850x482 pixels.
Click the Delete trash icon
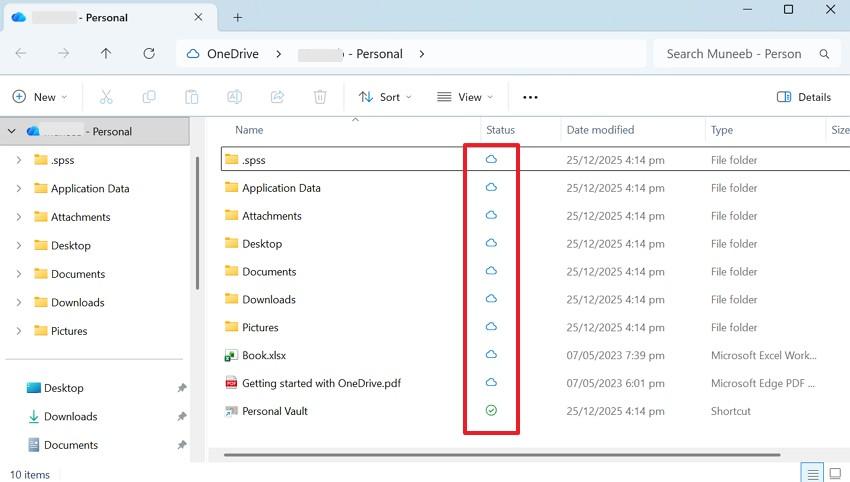coord(320,97)
